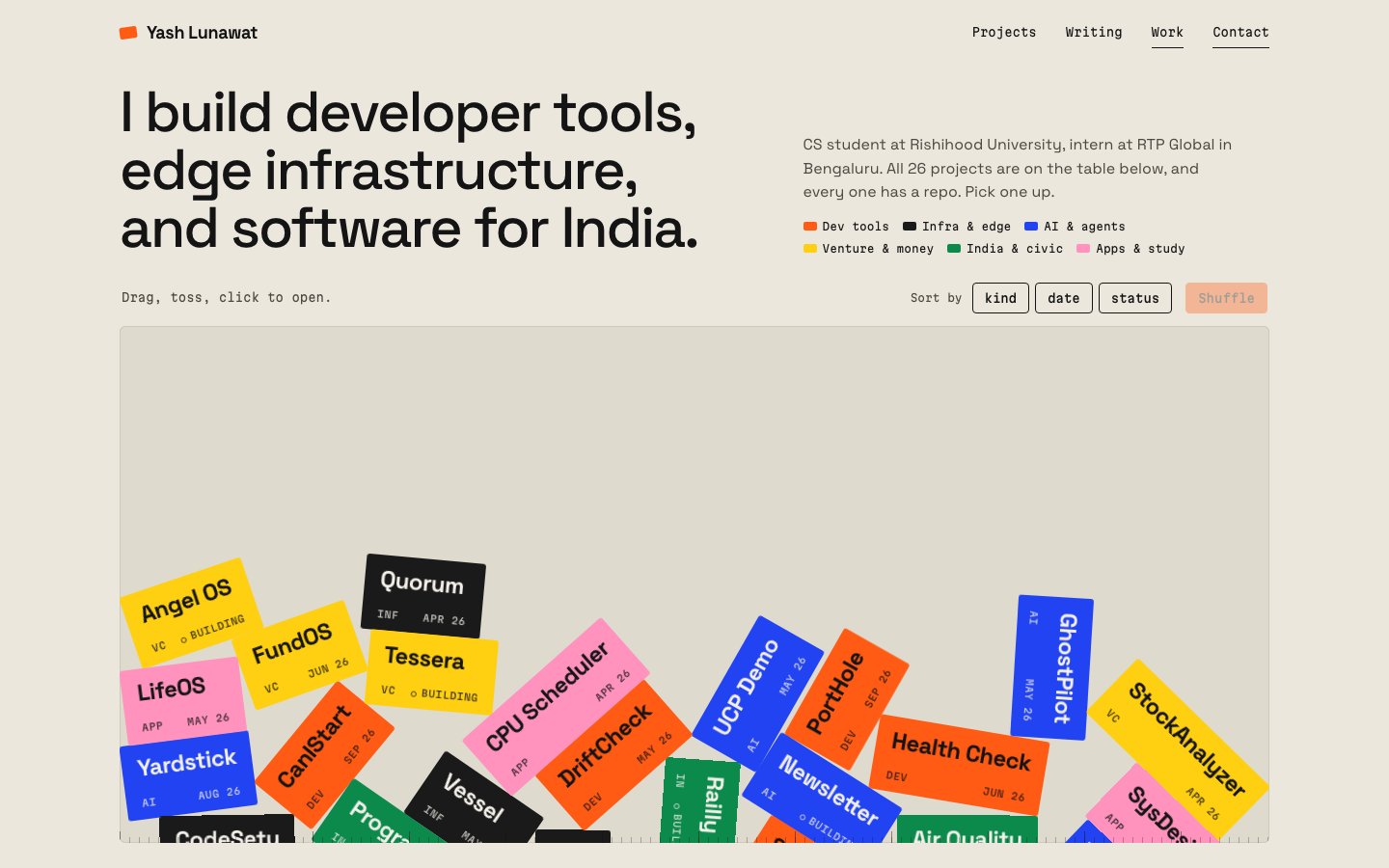This screenshot has width=1389, height=868.
Task: Click the "Infra & edge" legend label
Action: click(967, 227)
